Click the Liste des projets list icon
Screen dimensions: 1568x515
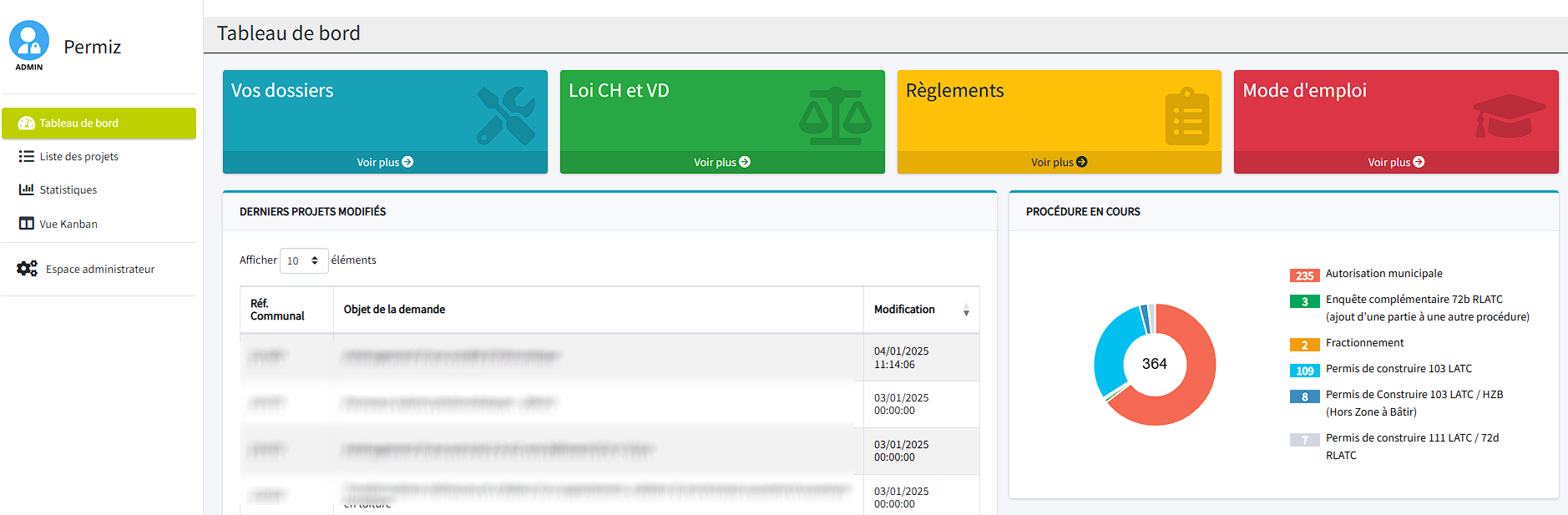point(27,156)
